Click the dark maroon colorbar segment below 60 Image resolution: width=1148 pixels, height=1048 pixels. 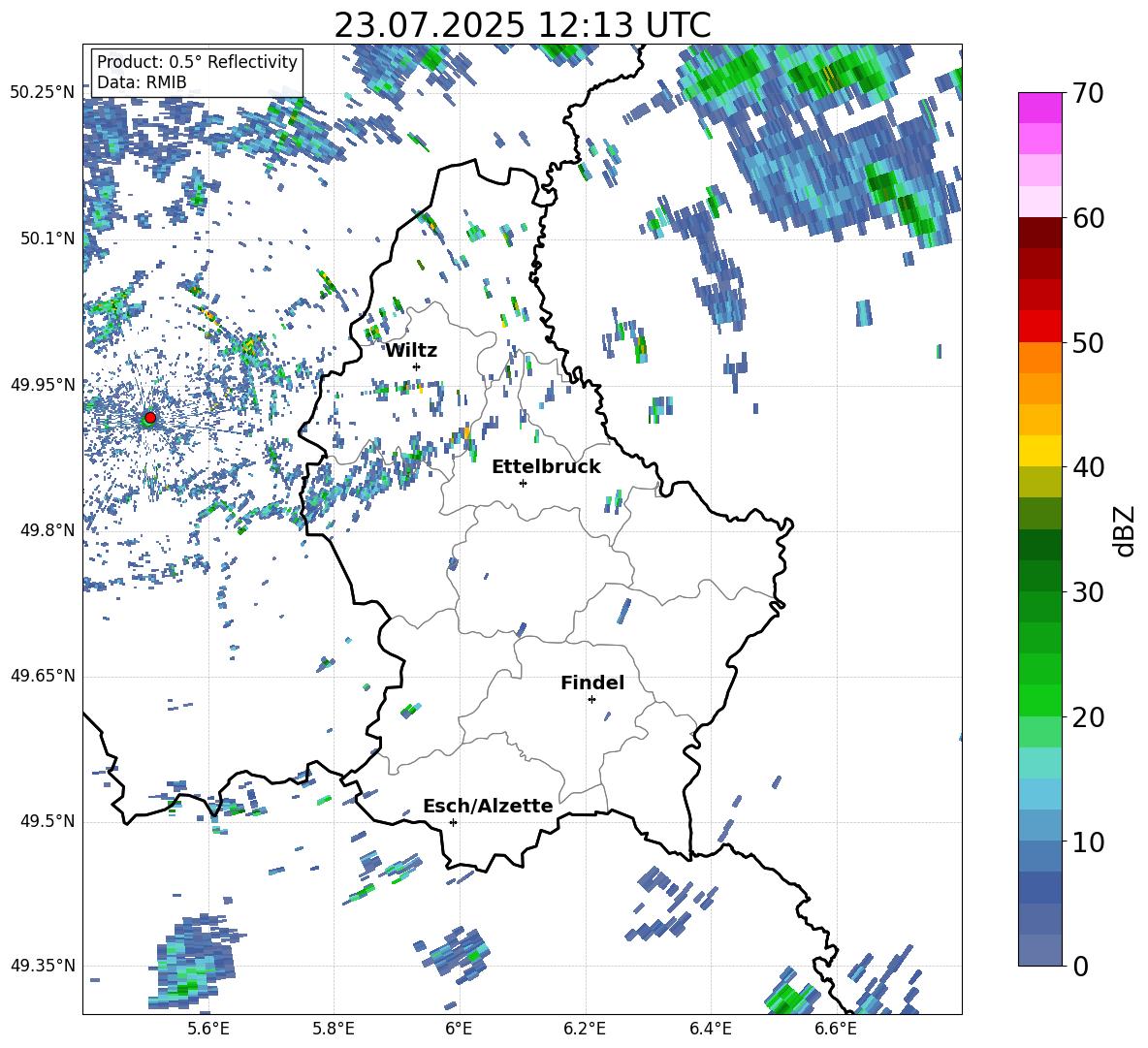coord(1039,232)
